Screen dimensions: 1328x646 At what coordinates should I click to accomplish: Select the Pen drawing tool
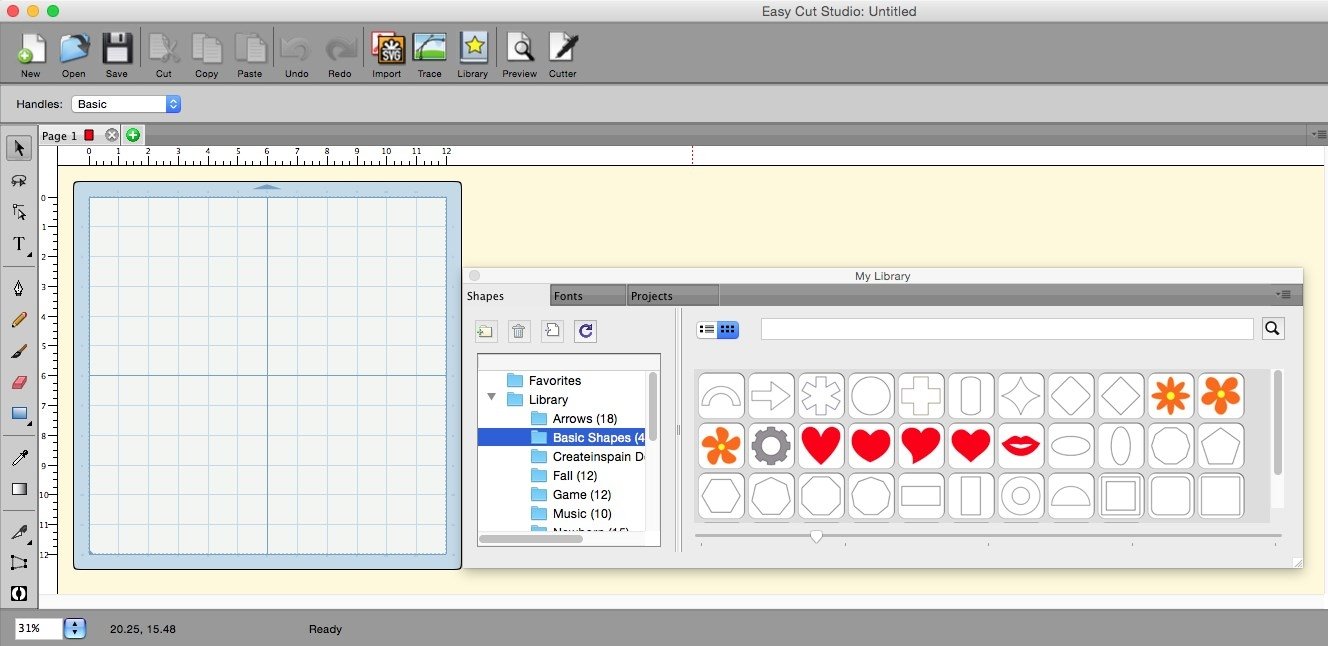point(19,288)
